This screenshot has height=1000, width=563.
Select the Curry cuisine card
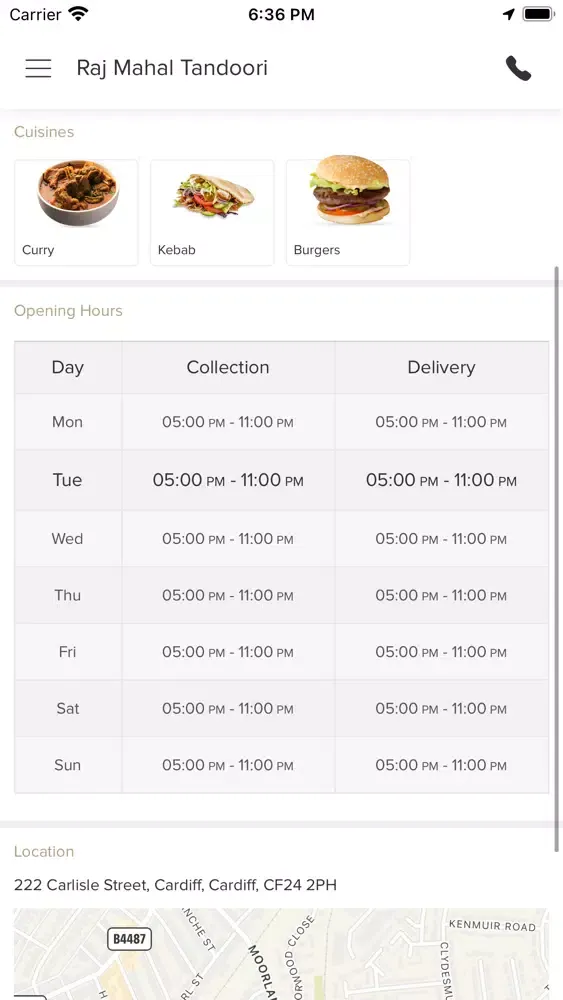pyautogui.click(x=77, y=212)
